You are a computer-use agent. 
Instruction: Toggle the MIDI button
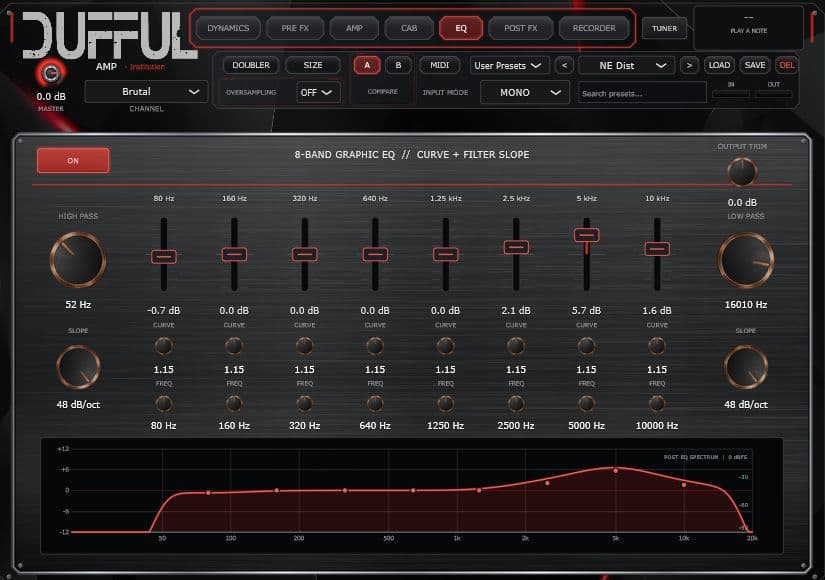point(439,65)
